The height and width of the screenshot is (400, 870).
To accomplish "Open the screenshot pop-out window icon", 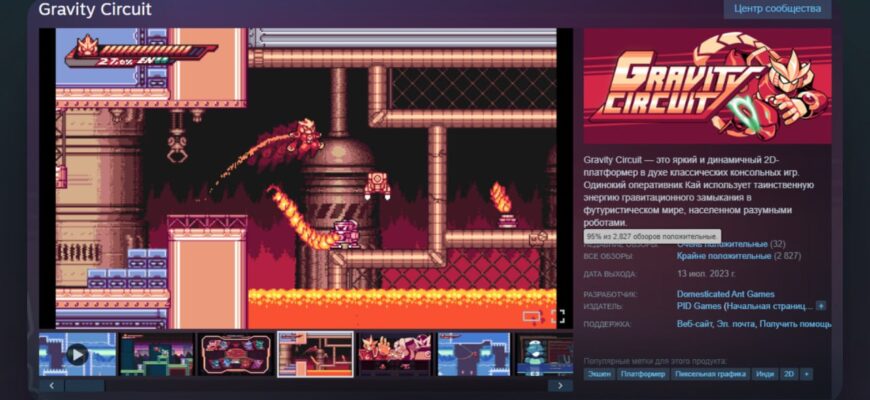I will coord(532,317).
